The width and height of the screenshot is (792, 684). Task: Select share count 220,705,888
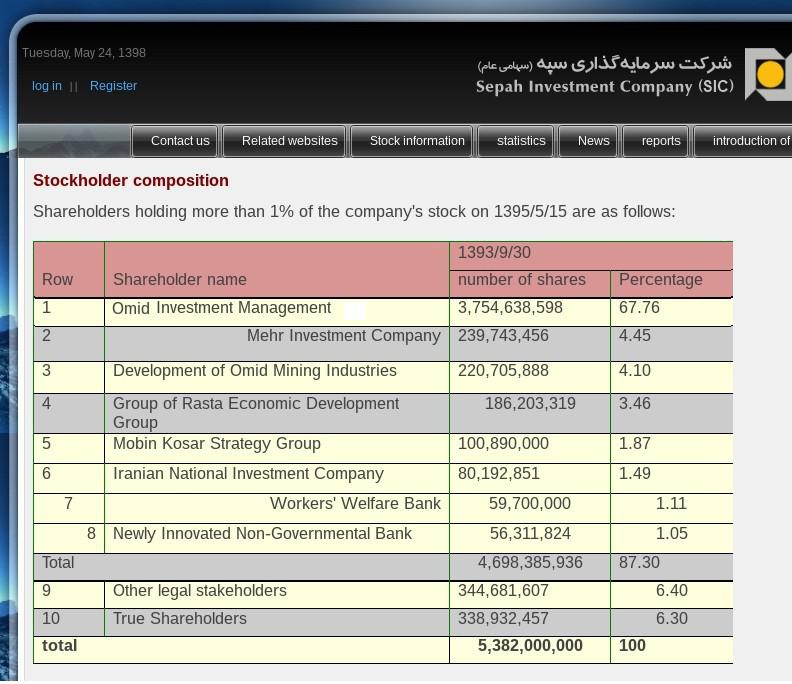503,370
